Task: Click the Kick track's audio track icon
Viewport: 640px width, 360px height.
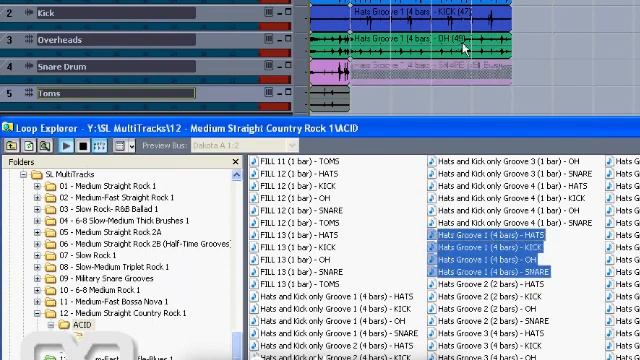Action: (x=29, y=13)
